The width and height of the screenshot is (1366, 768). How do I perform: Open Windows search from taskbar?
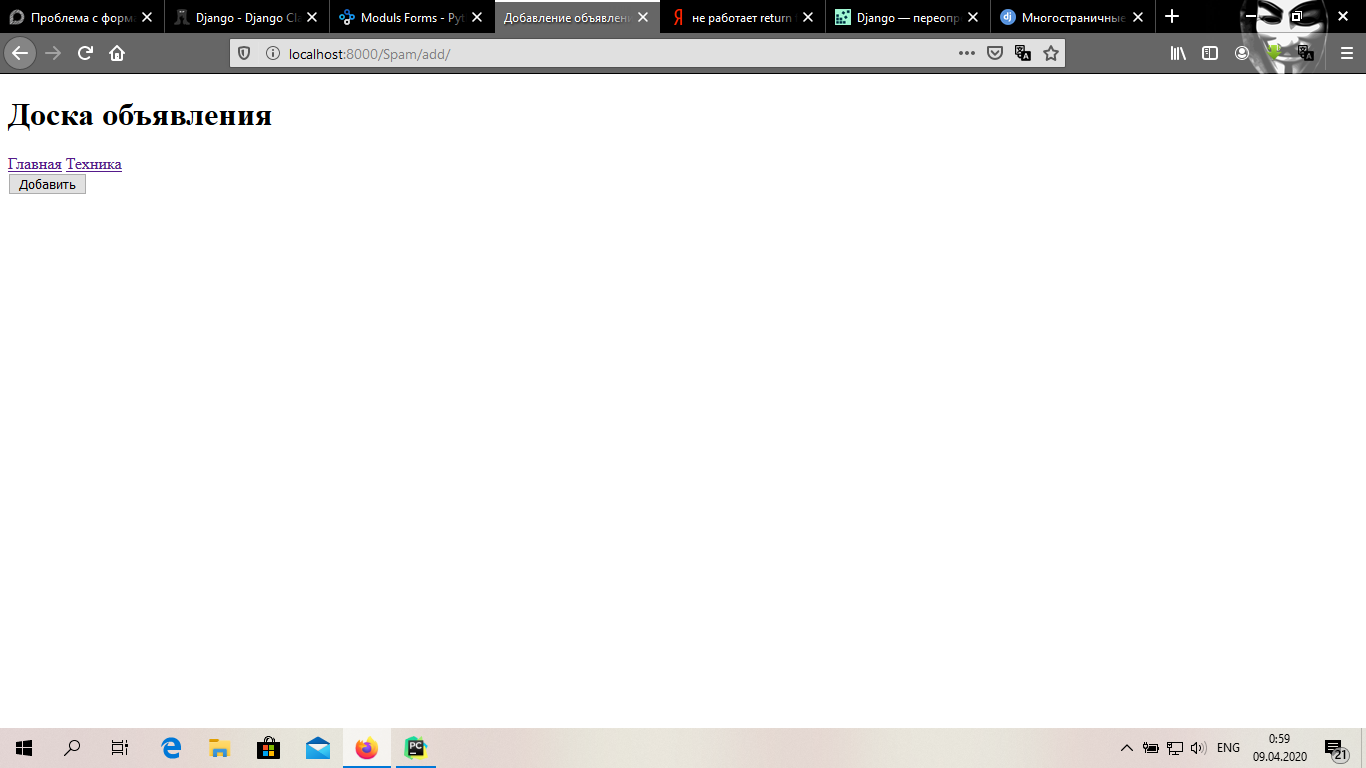72,748
